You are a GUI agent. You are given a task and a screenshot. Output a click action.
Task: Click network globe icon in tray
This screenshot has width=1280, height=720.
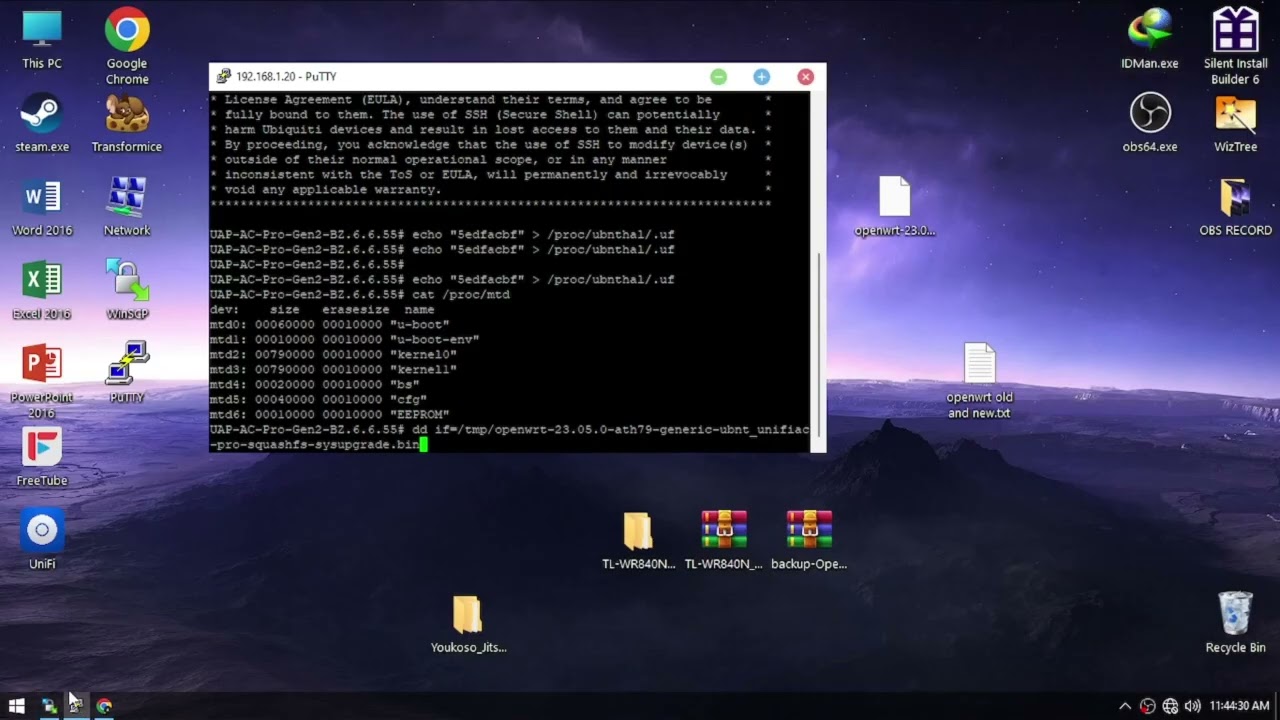[1170, 706]
